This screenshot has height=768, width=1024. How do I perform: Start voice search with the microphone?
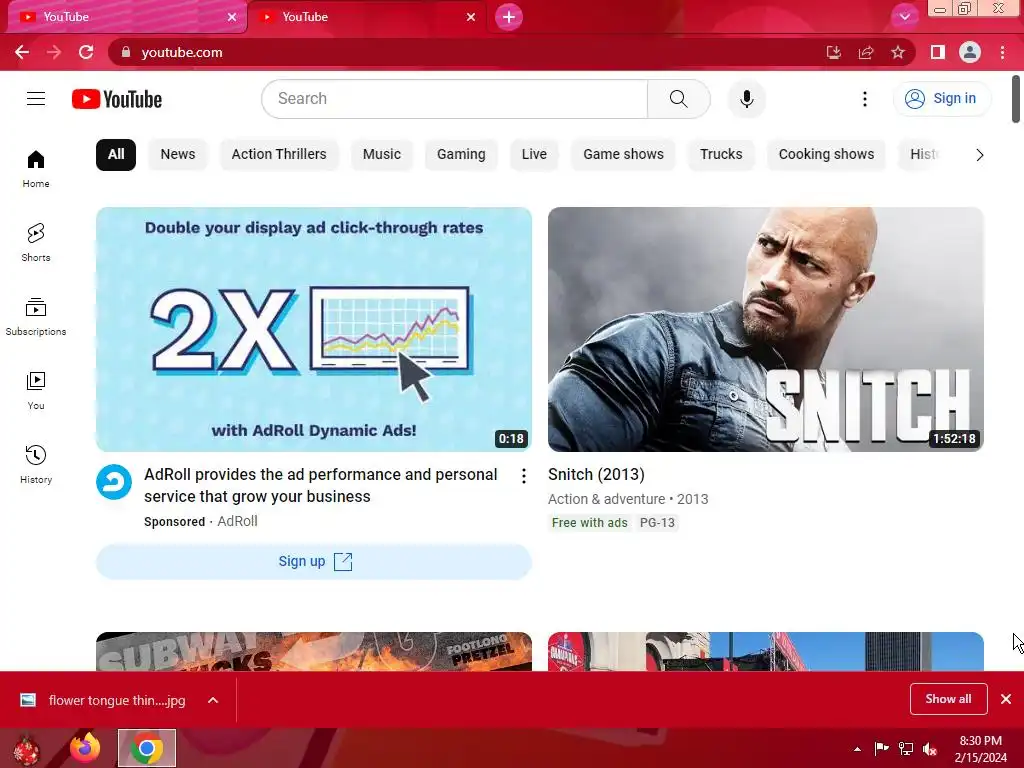pos(746,99)
